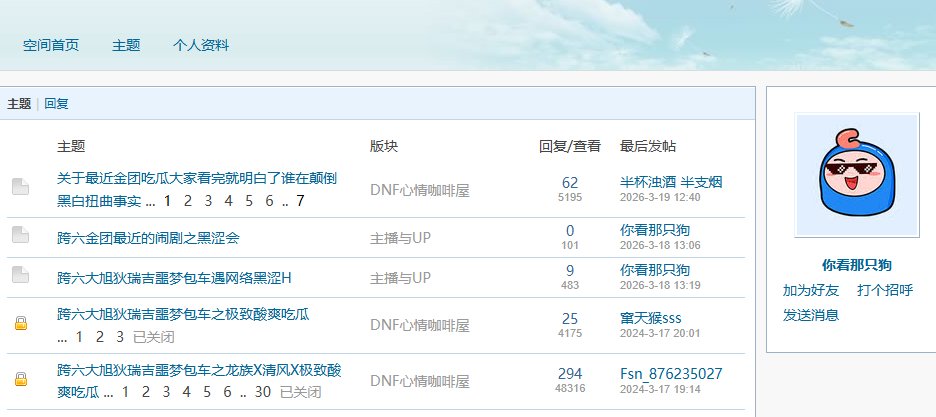Go to the 个人资料 navigation tab
The image size is (936, 417).
click(x=201, y=45)
